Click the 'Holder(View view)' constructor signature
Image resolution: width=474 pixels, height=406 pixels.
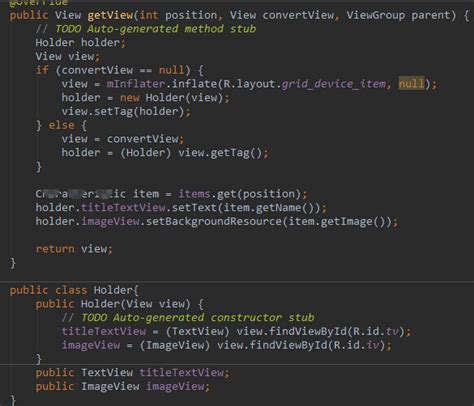135,304
